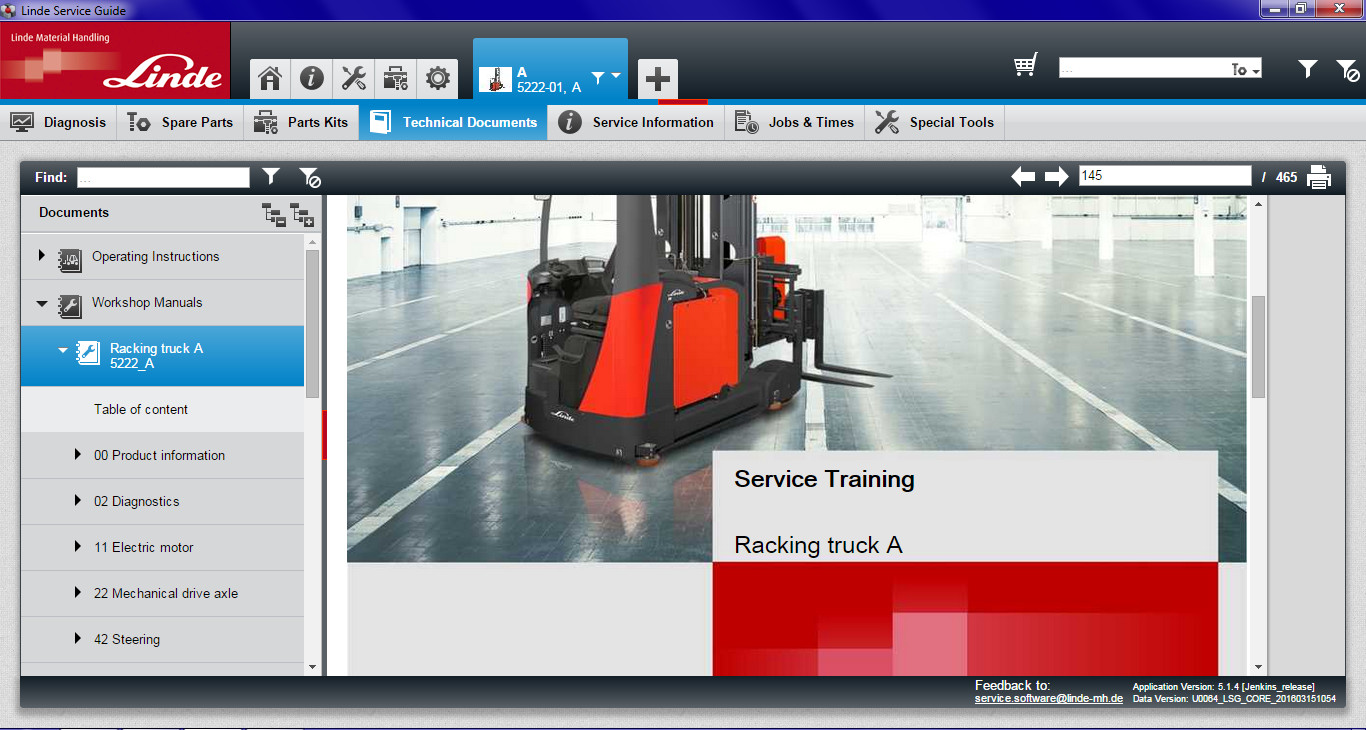
Task: Click the documents tree scrollbar thumb
Action: pos(312,324)
